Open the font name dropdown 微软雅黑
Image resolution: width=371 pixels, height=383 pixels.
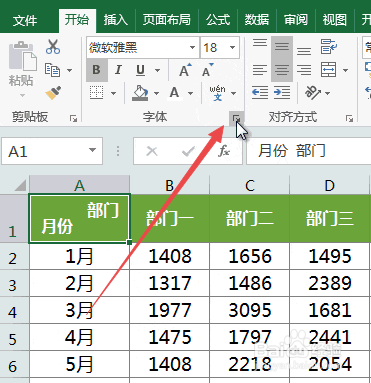(x=192, y=47)
